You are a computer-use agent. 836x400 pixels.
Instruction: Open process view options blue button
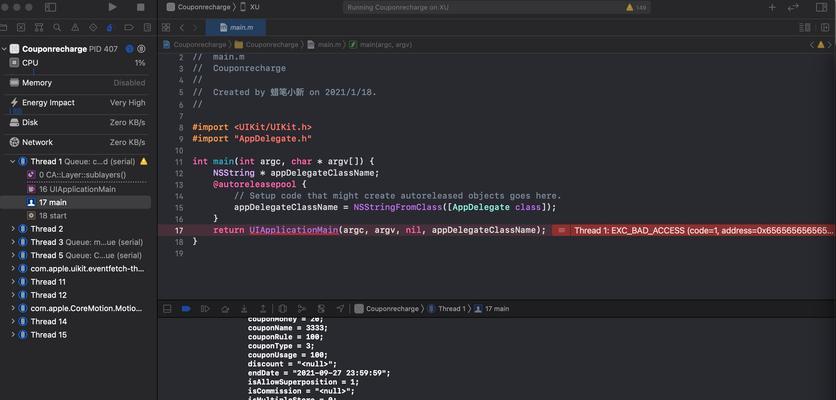tap(129, 49)
